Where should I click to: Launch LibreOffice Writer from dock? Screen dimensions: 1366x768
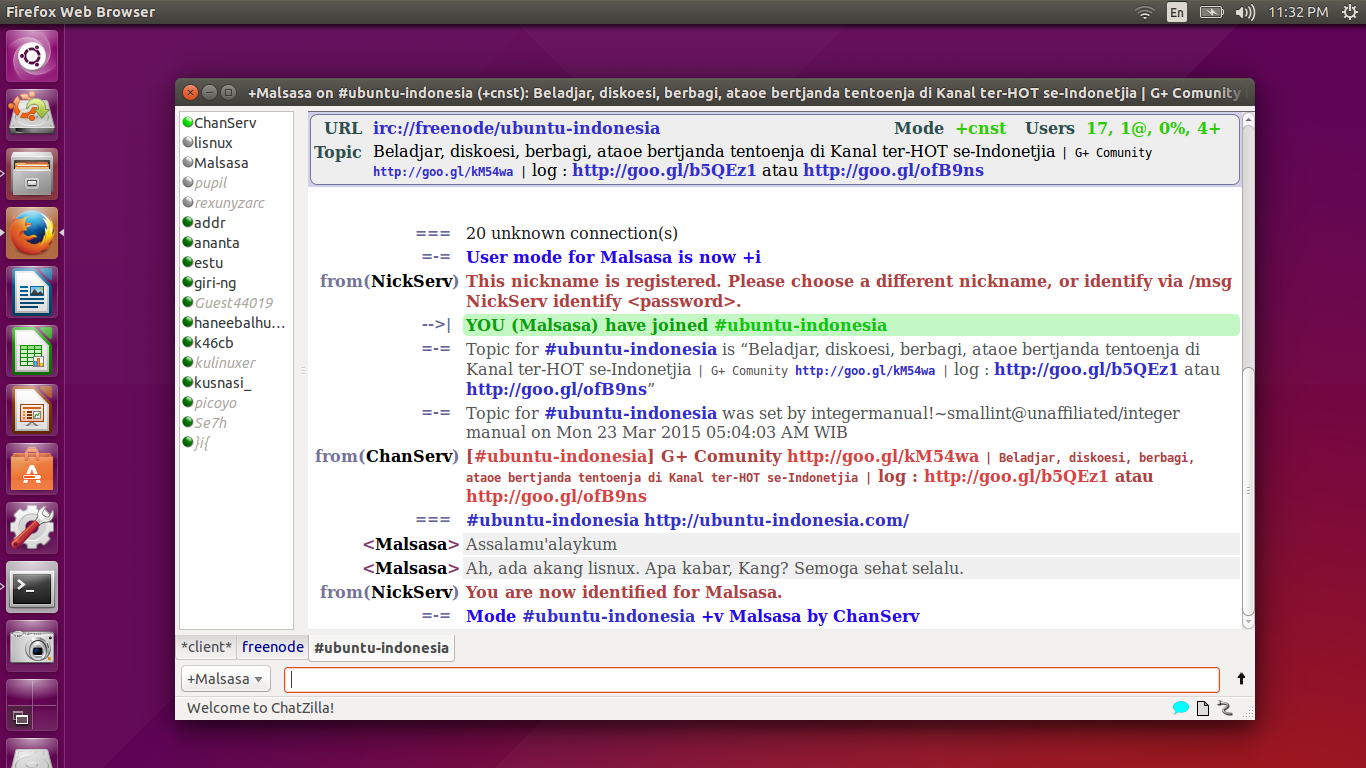33,292
